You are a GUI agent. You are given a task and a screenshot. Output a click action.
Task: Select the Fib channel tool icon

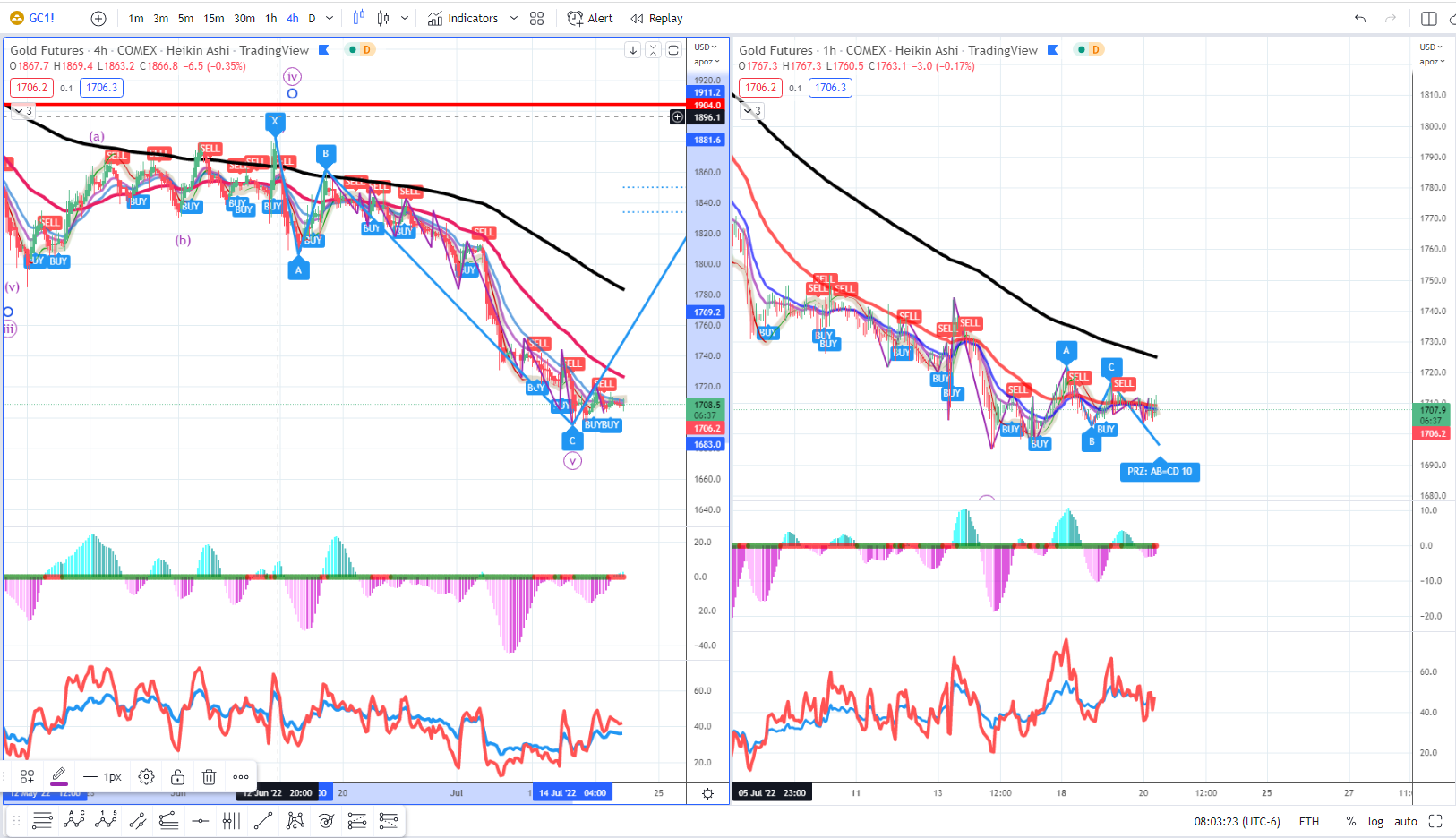tap(168, 820)
